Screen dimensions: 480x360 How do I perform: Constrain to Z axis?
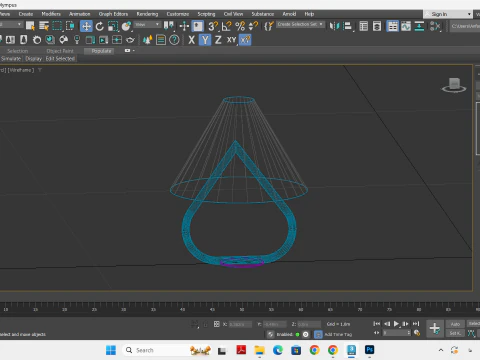(218, 40)
